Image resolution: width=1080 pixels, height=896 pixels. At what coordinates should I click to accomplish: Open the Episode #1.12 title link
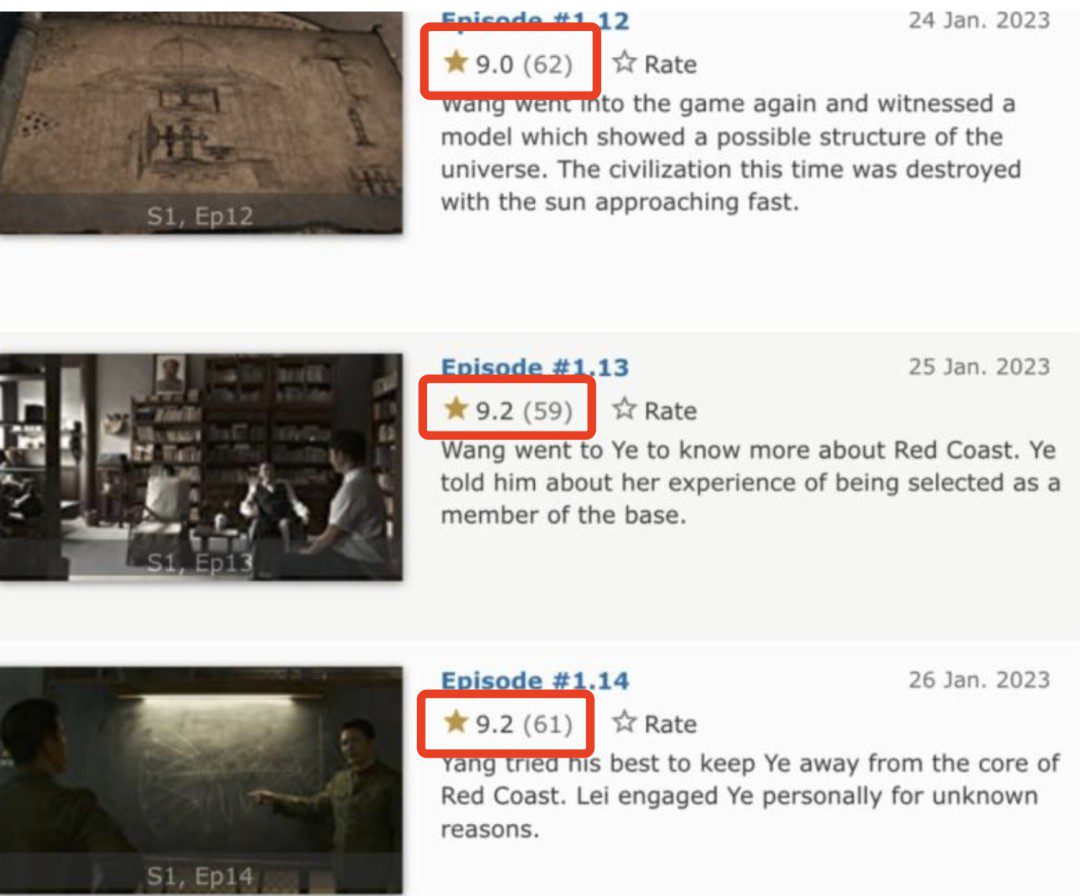click(x=534, y=20)
